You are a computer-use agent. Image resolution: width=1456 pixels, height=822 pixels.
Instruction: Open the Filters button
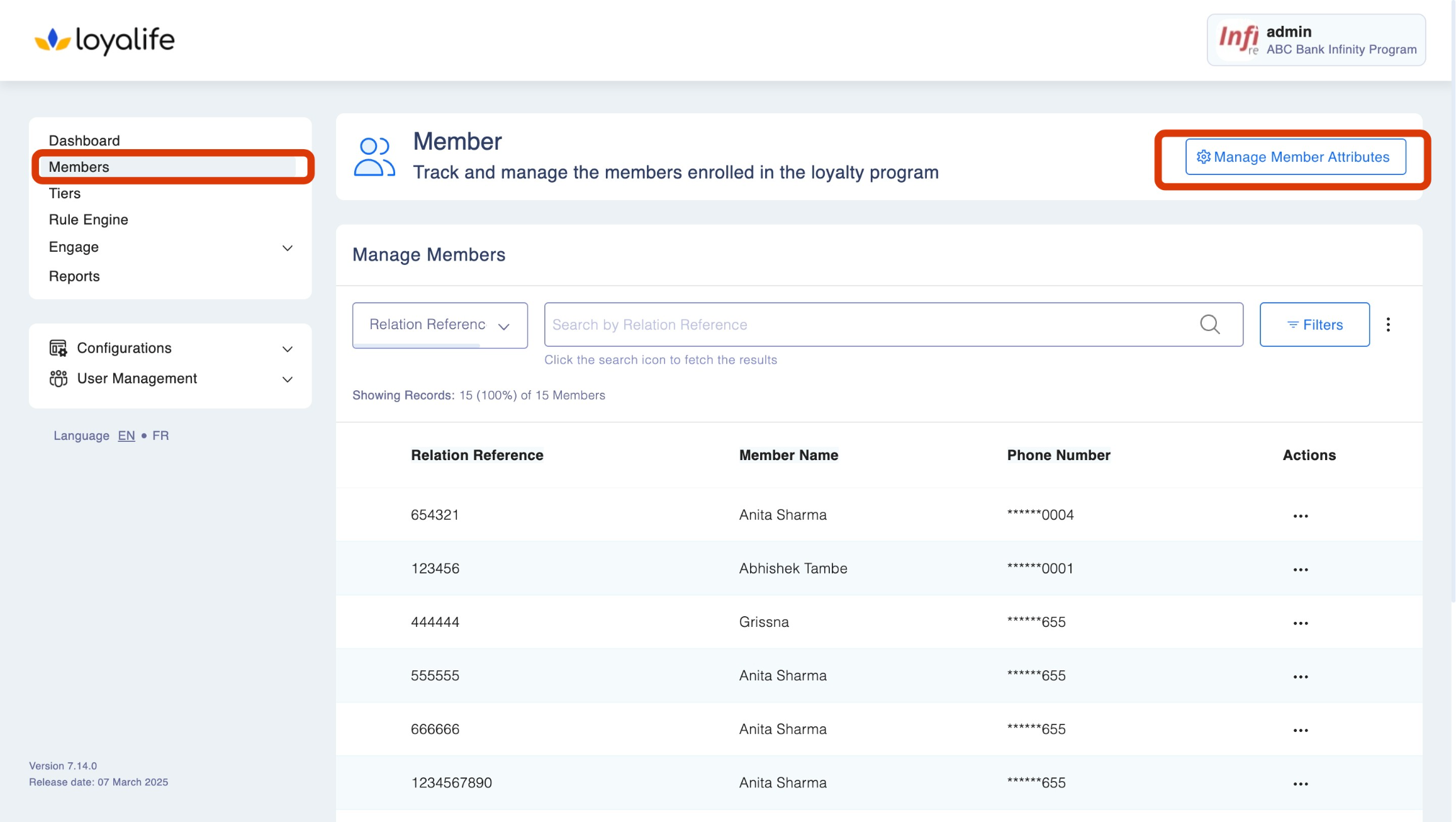point(1314,325)
